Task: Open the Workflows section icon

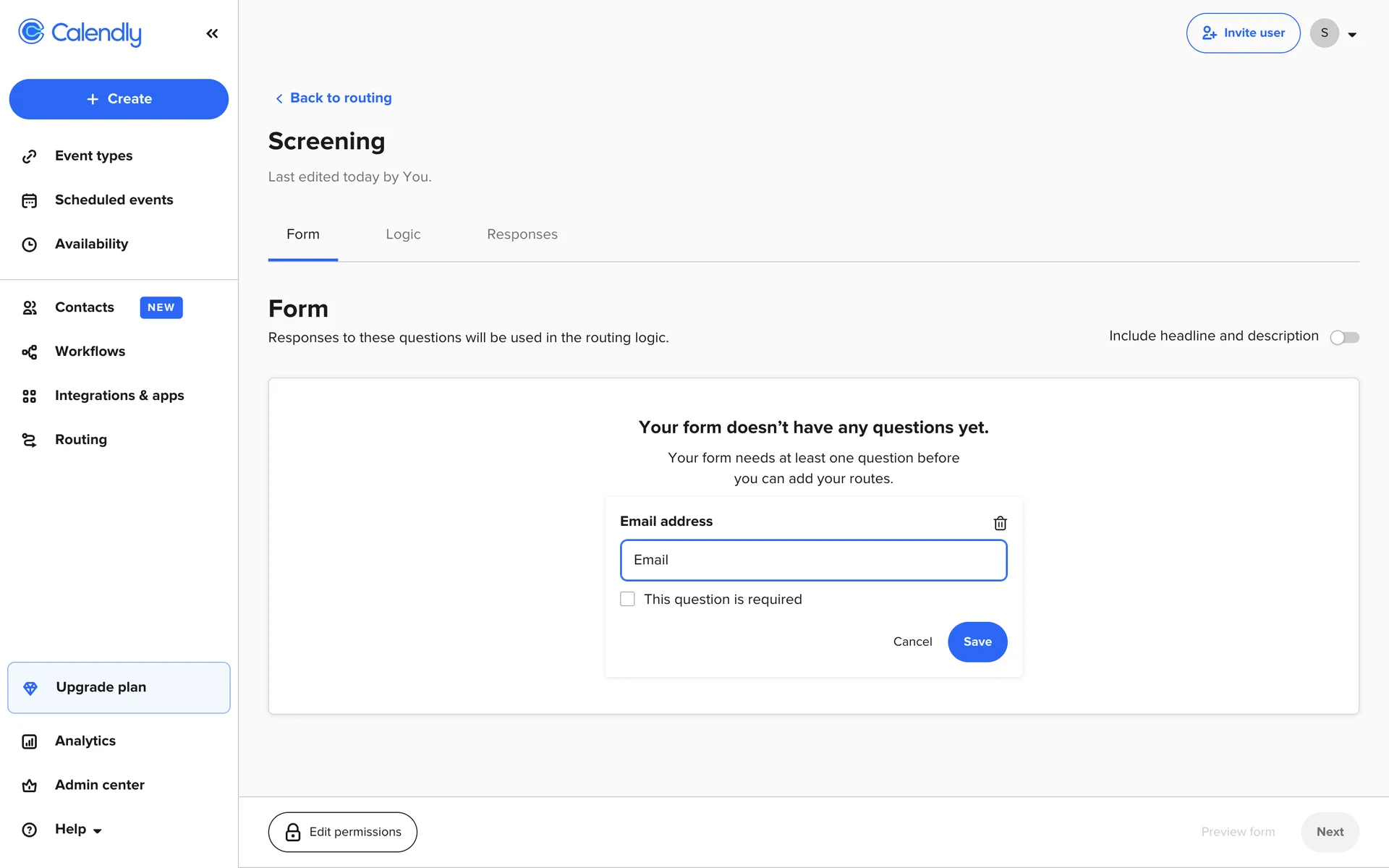Action: (29, 352)
